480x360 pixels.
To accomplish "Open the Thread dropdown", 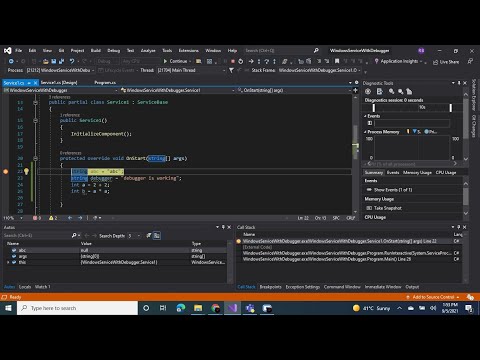I will (x=191, y=70).
